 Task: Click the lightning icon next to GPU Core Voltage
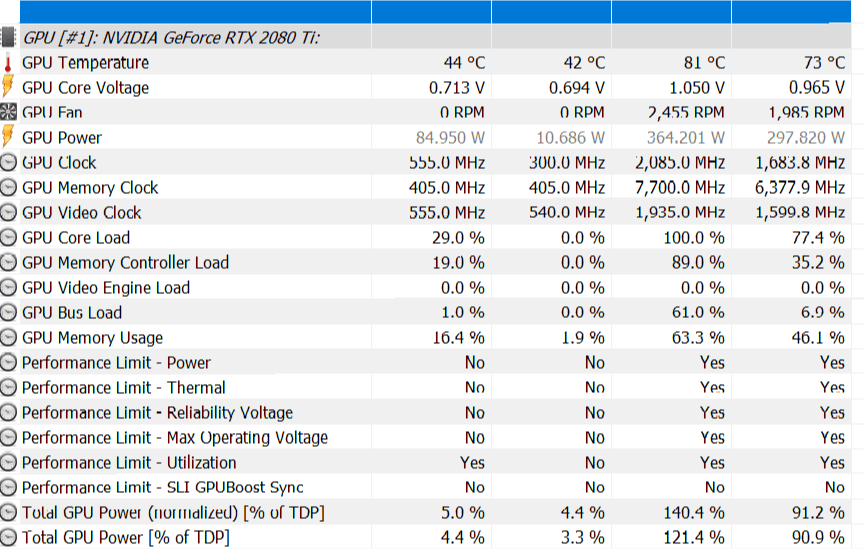(8, 88)
